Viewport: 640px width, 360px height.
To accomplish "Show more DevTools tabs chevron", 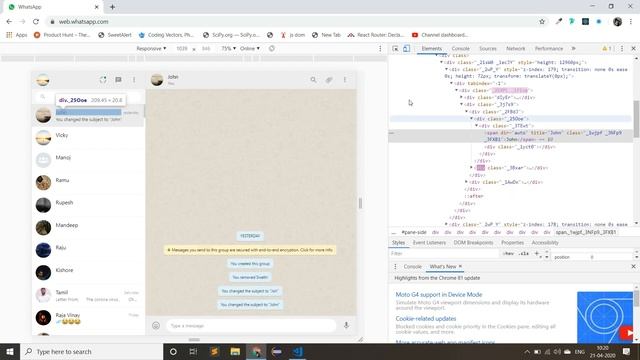I will coord(573,48).
